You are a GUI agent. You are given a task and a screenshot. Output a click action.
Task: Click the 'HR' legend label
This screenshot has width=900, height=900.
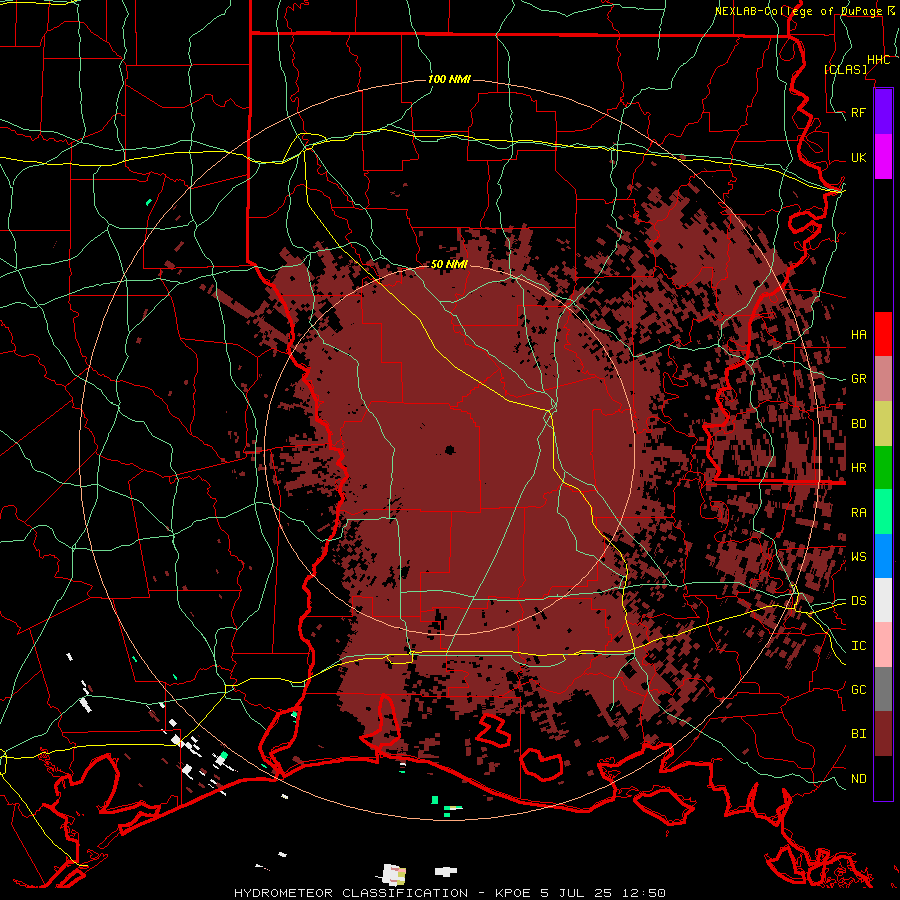click(x=858, y=468)
